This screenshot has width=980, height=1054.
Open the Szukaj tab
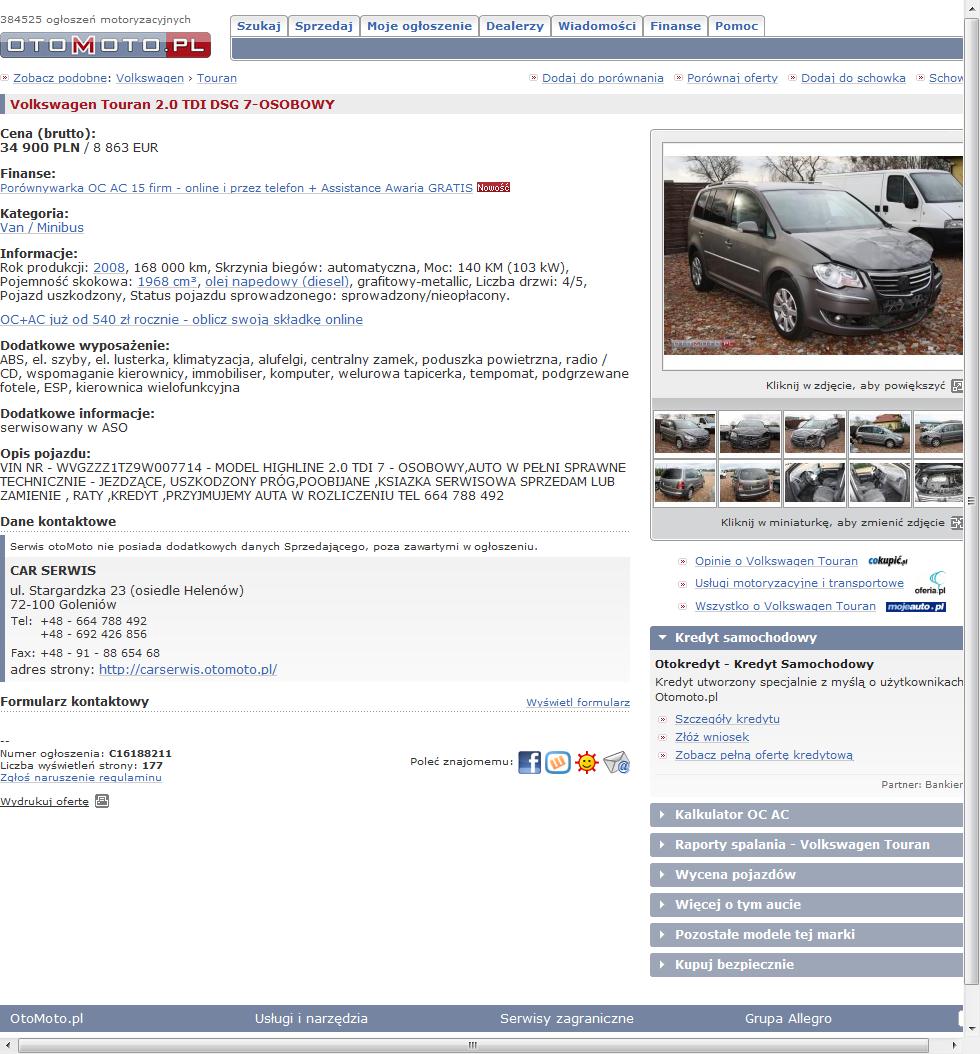pyautogui.click(x=259, y=26)
